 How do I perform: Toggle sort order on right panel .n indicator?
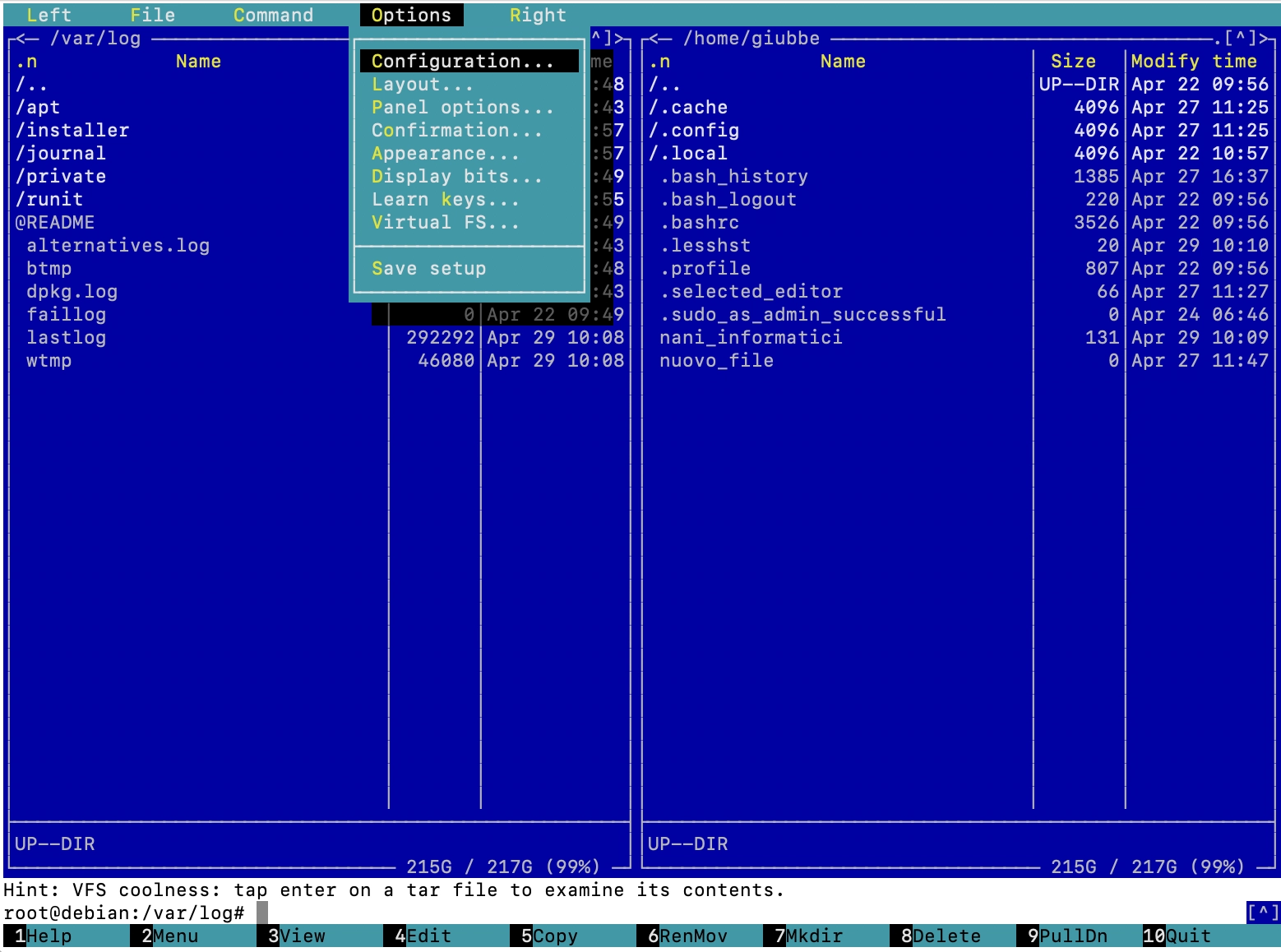(659, 62)
